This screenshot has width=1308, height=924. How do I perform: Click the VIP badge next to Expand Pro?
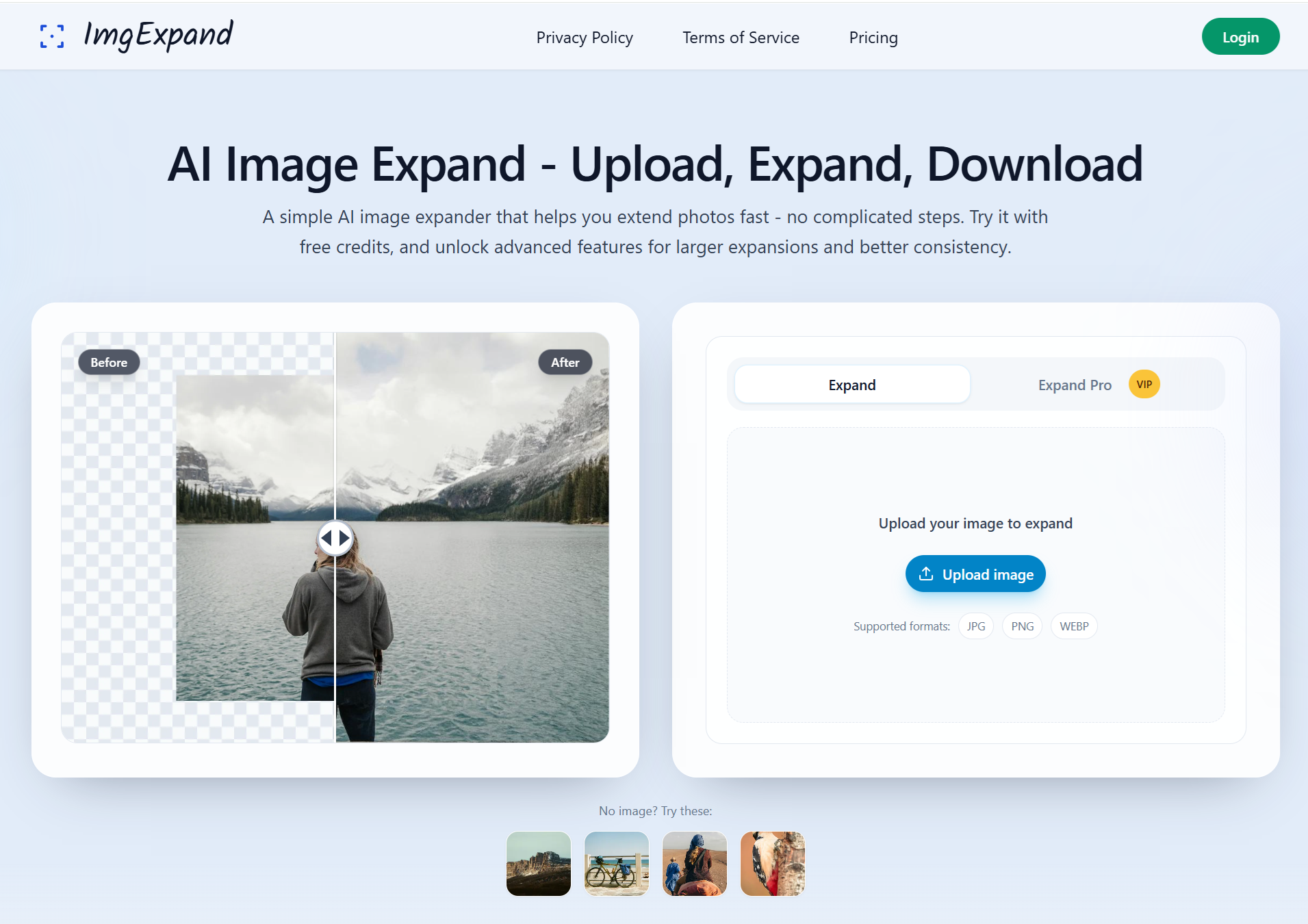(x=1144, y=384)
